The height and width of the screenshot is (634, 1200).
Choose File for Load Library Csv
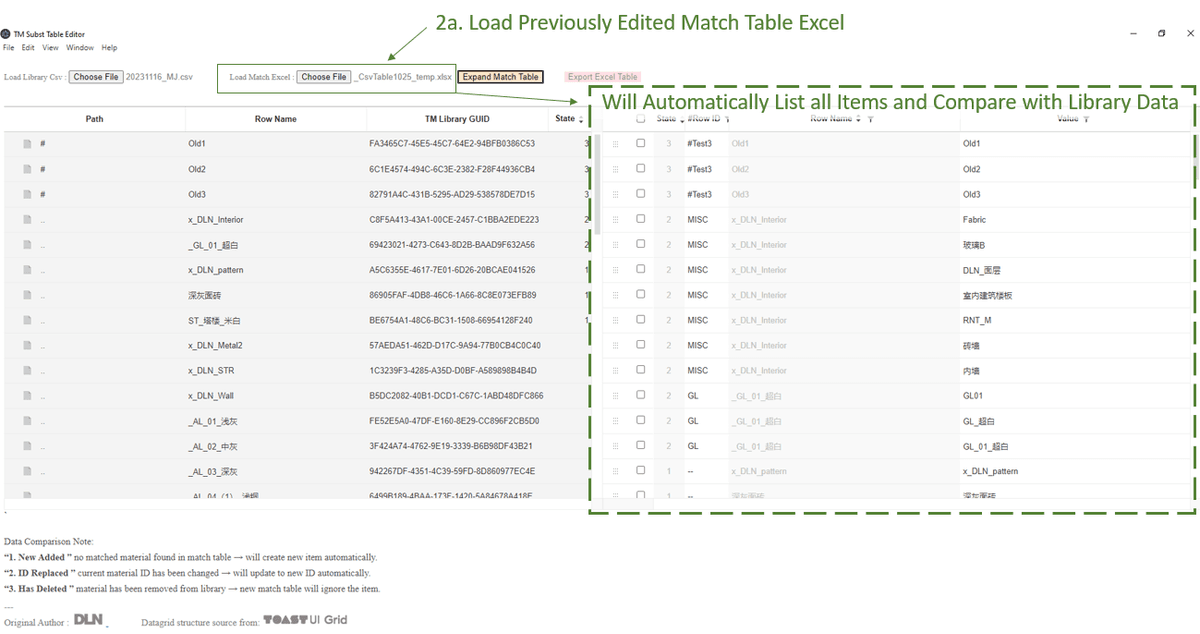pyautogui.click(x=96, y=77)
